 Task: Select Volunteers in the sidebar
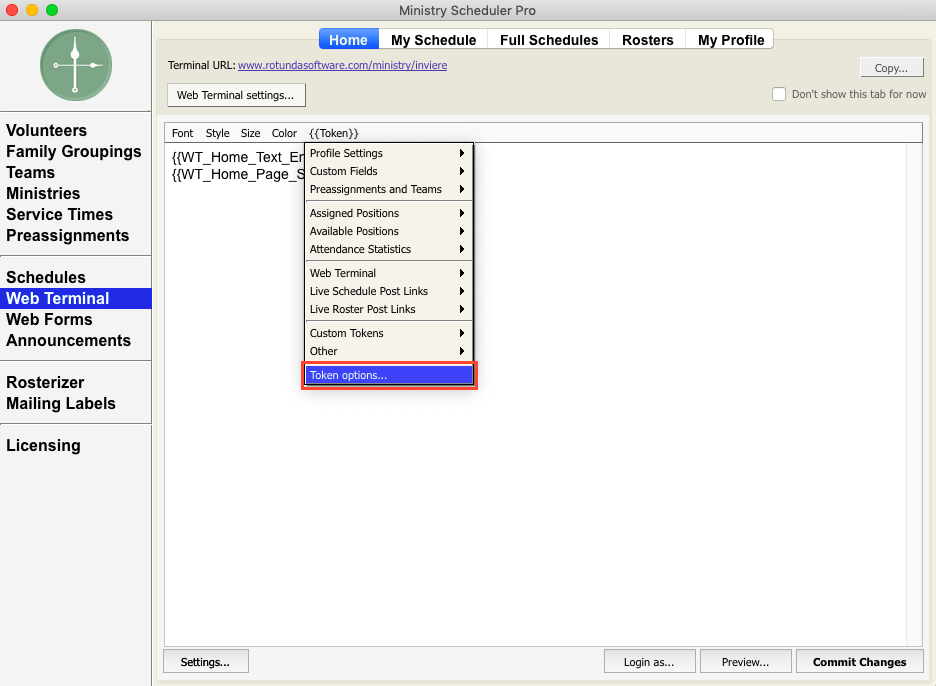46,131
